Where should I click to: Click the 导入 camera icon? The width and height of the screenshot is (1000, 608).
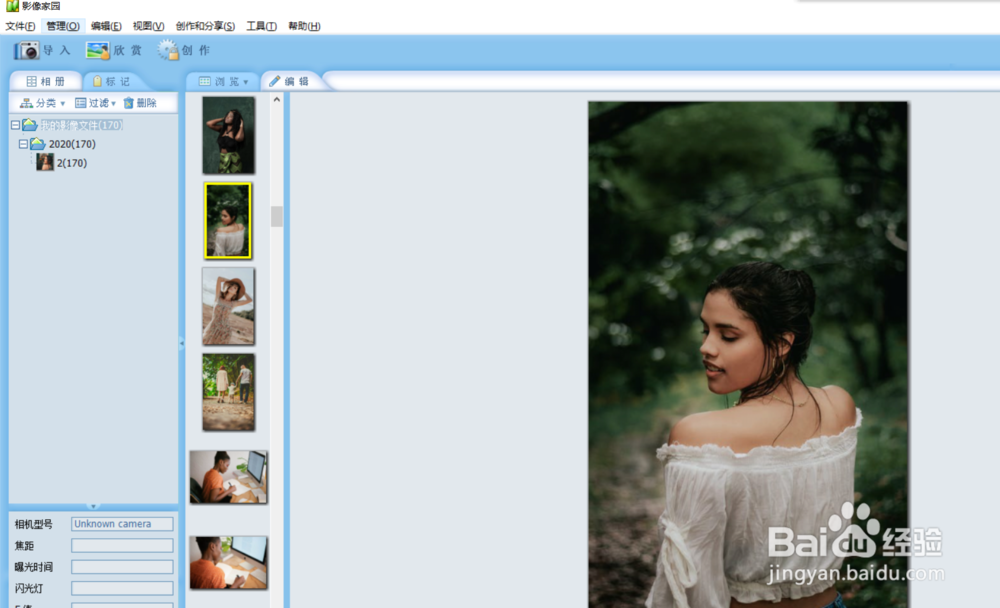(27, 50)
